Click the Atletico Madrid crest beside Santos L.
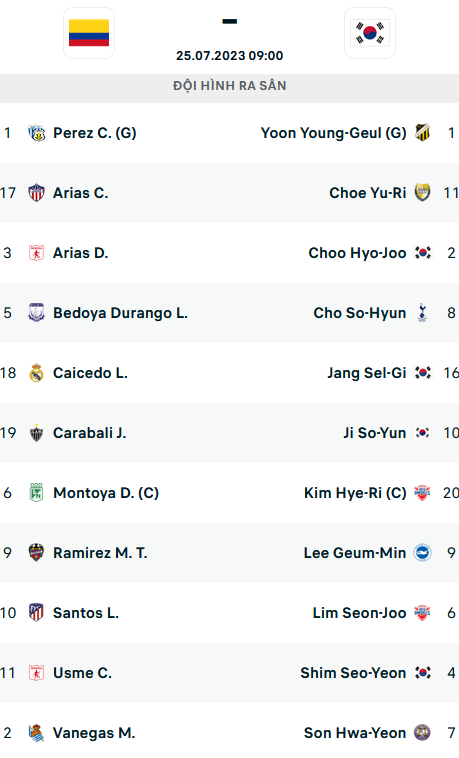The height and width of the screenshot is (758, 459). [x=36, y=612]
